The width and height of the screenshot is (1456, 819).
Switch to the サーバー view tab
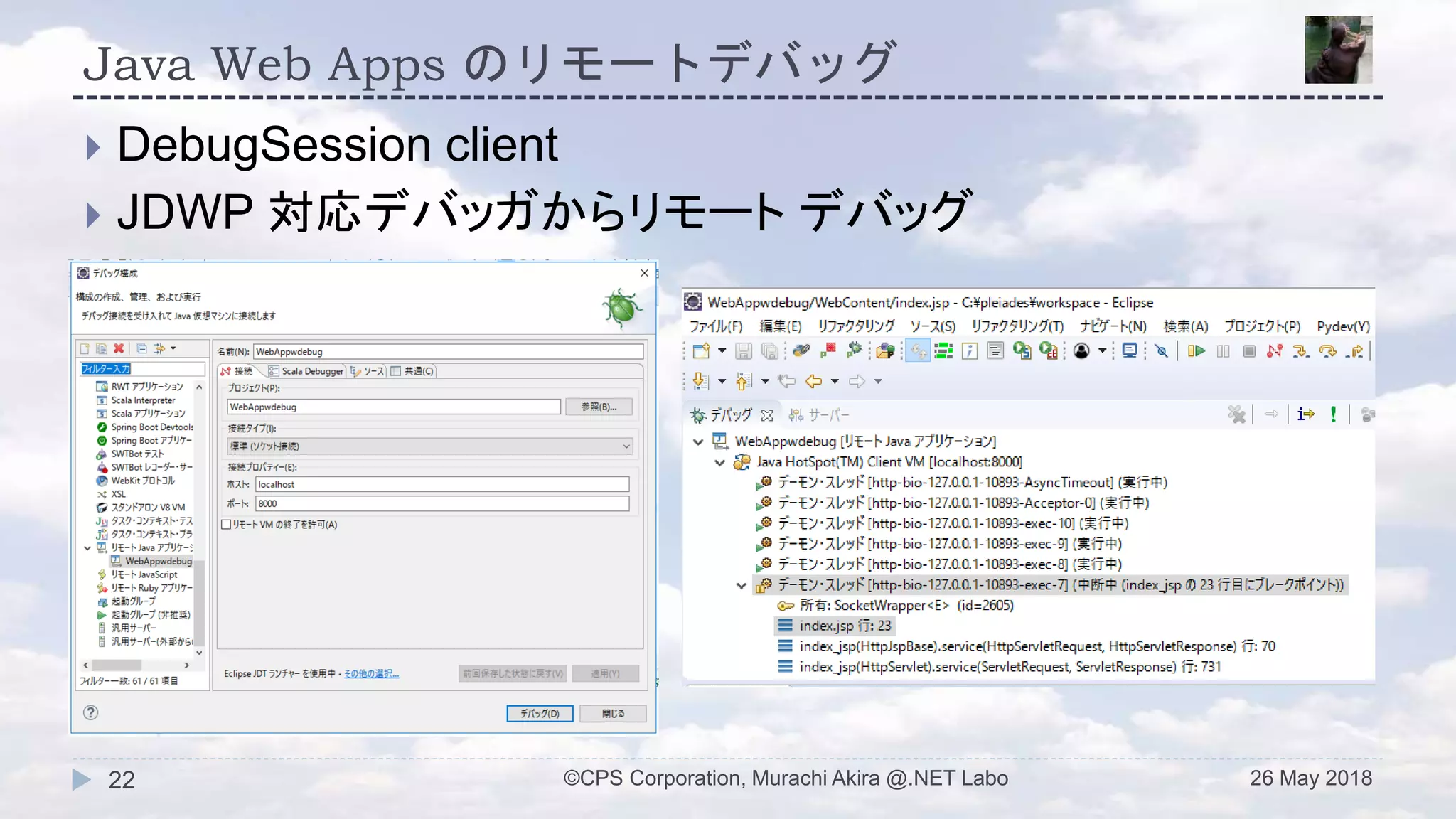819,414
